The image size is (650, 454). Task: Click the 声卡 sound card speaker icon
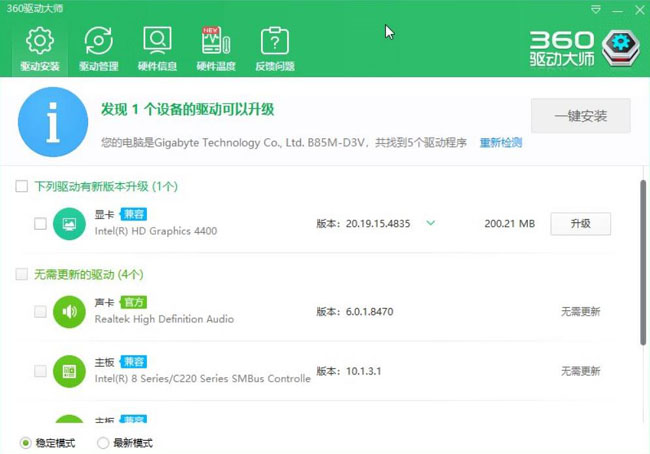coord(69,312)
